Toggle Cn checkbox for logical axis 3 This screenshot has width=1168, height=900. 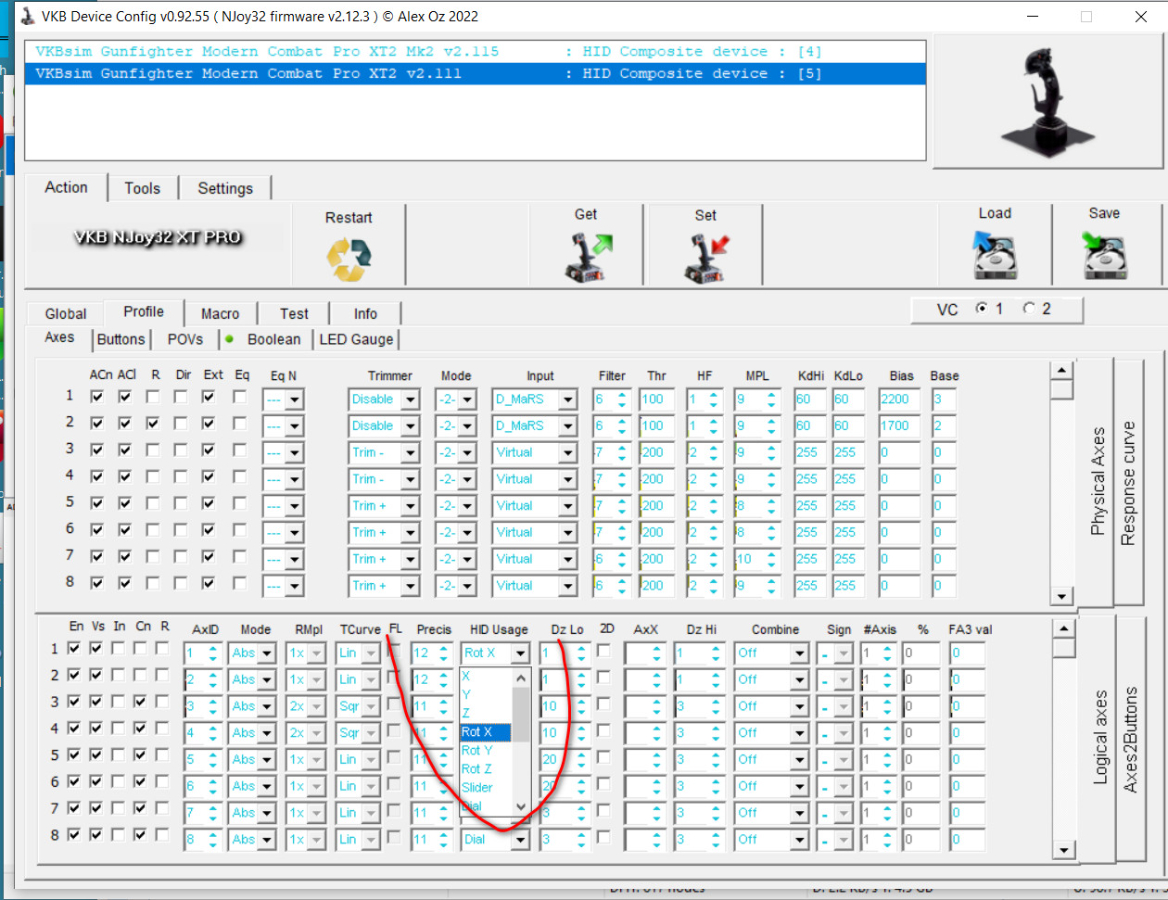[140, 702]
